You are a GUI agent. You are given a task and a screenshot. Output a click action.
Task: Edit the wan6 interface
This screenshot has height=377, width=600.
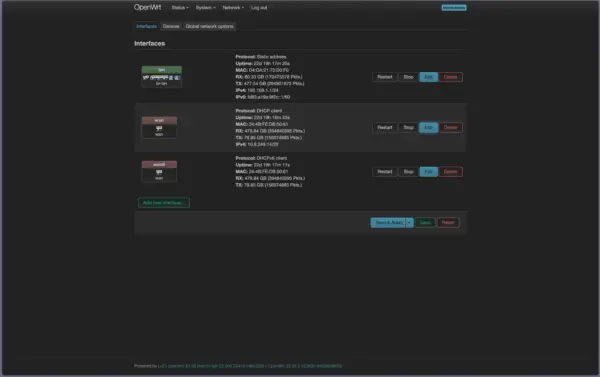tap(429, 171)
